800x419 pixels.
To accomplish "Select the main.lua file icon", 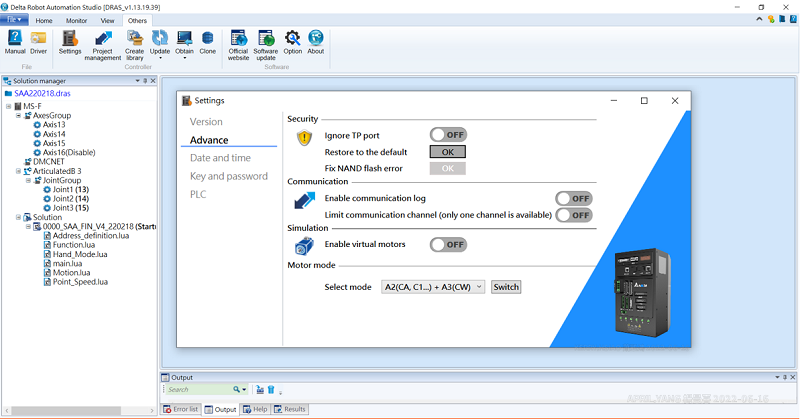I will click(x=47, y=263).
